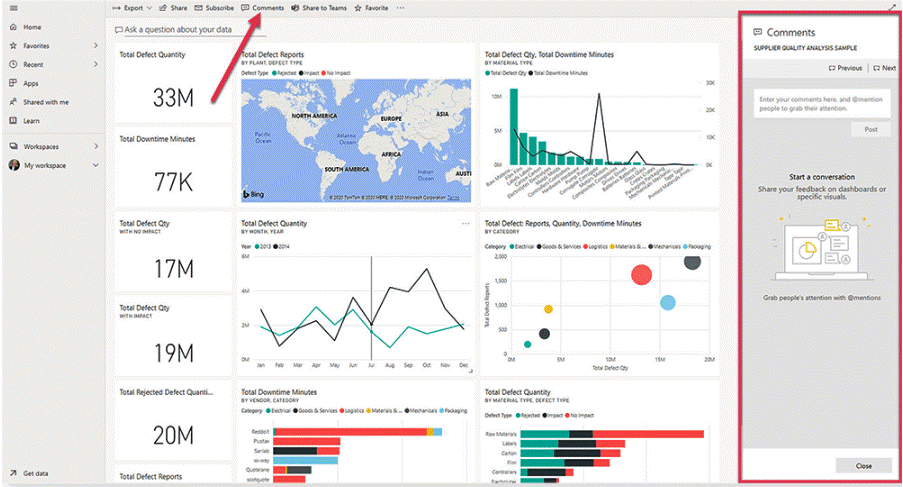This screenshot has width=903, height=487.
Task: Select the Total Defect Quantity 33M tile
Action: pyautogui.click(x=173, y=83)
